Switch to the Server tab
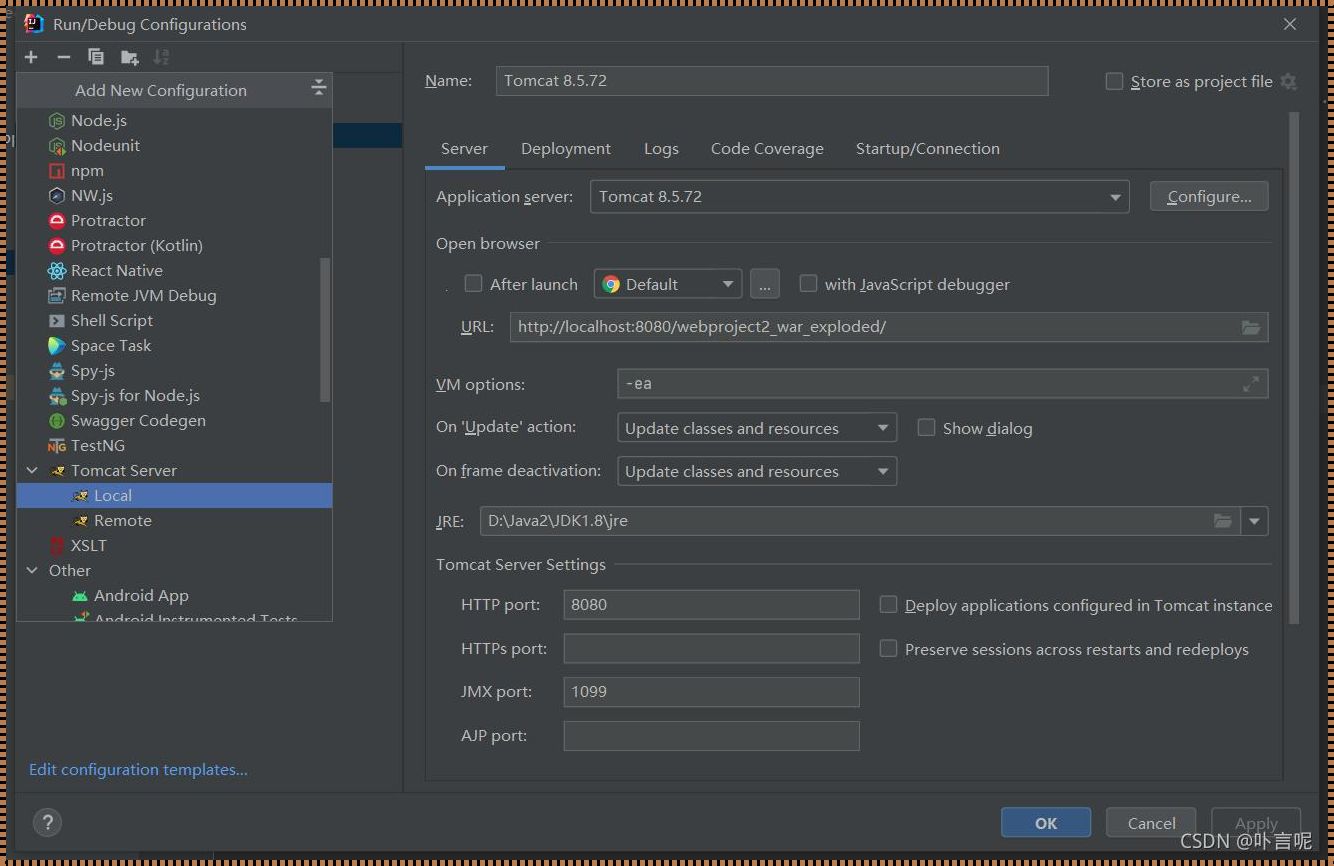Image resolution: width=1334 pixels, height=866 pixels. point(464,148)
